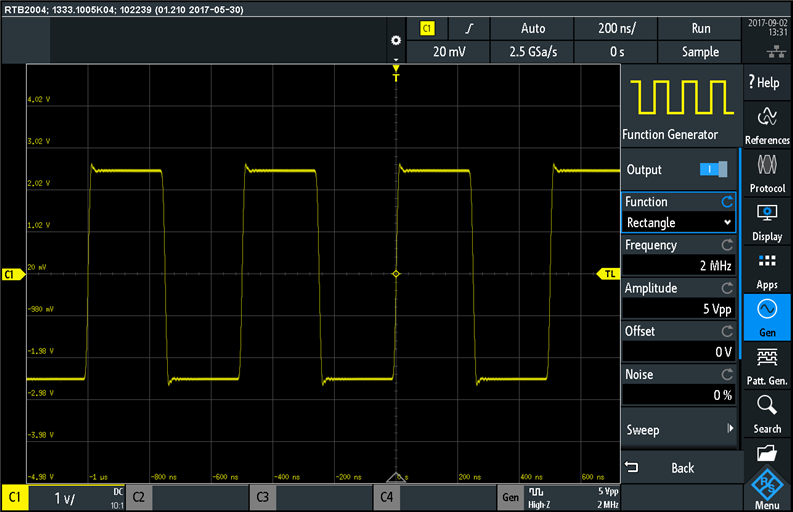The width and height of the screenshot is (793, 512).
Task: Toggle the function generator Output switch
Action: pos(714,170)
